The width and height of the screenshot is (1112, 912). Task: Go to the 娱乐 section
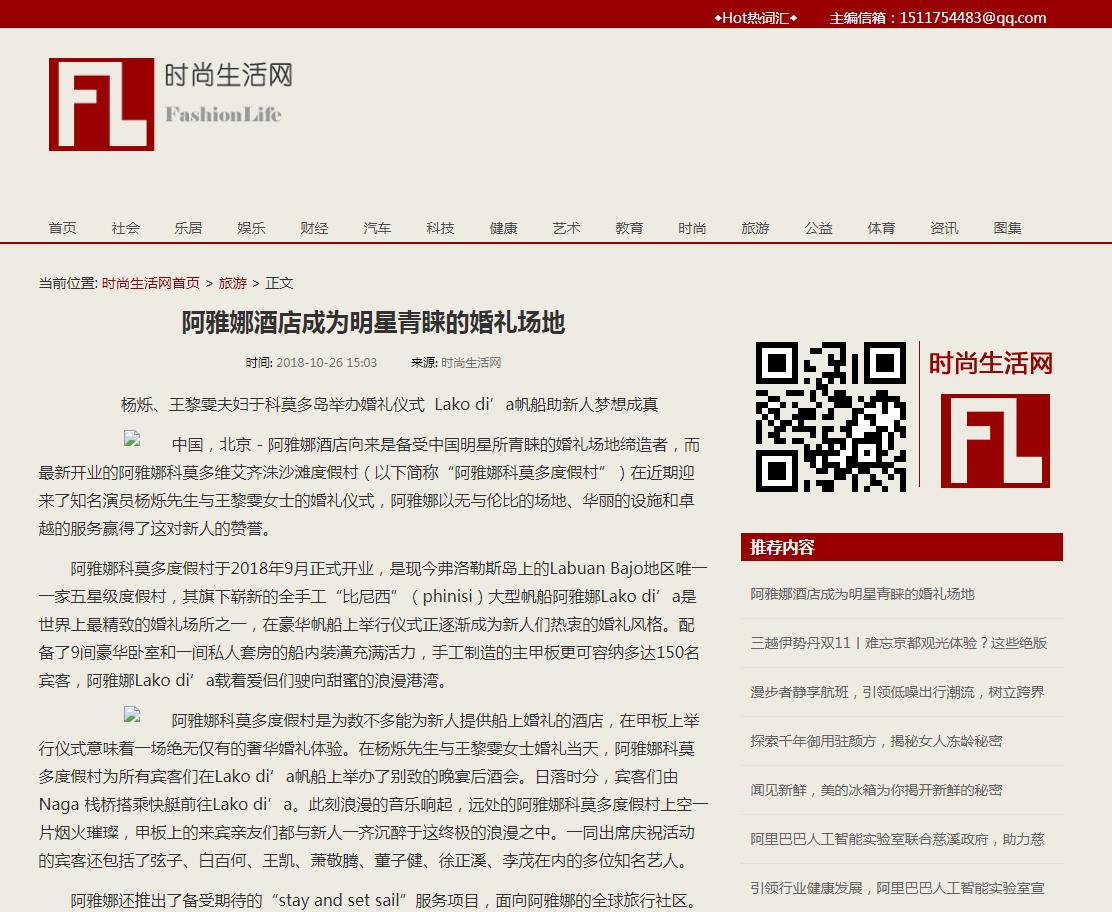pyautogui.click(x=251, y=228)
